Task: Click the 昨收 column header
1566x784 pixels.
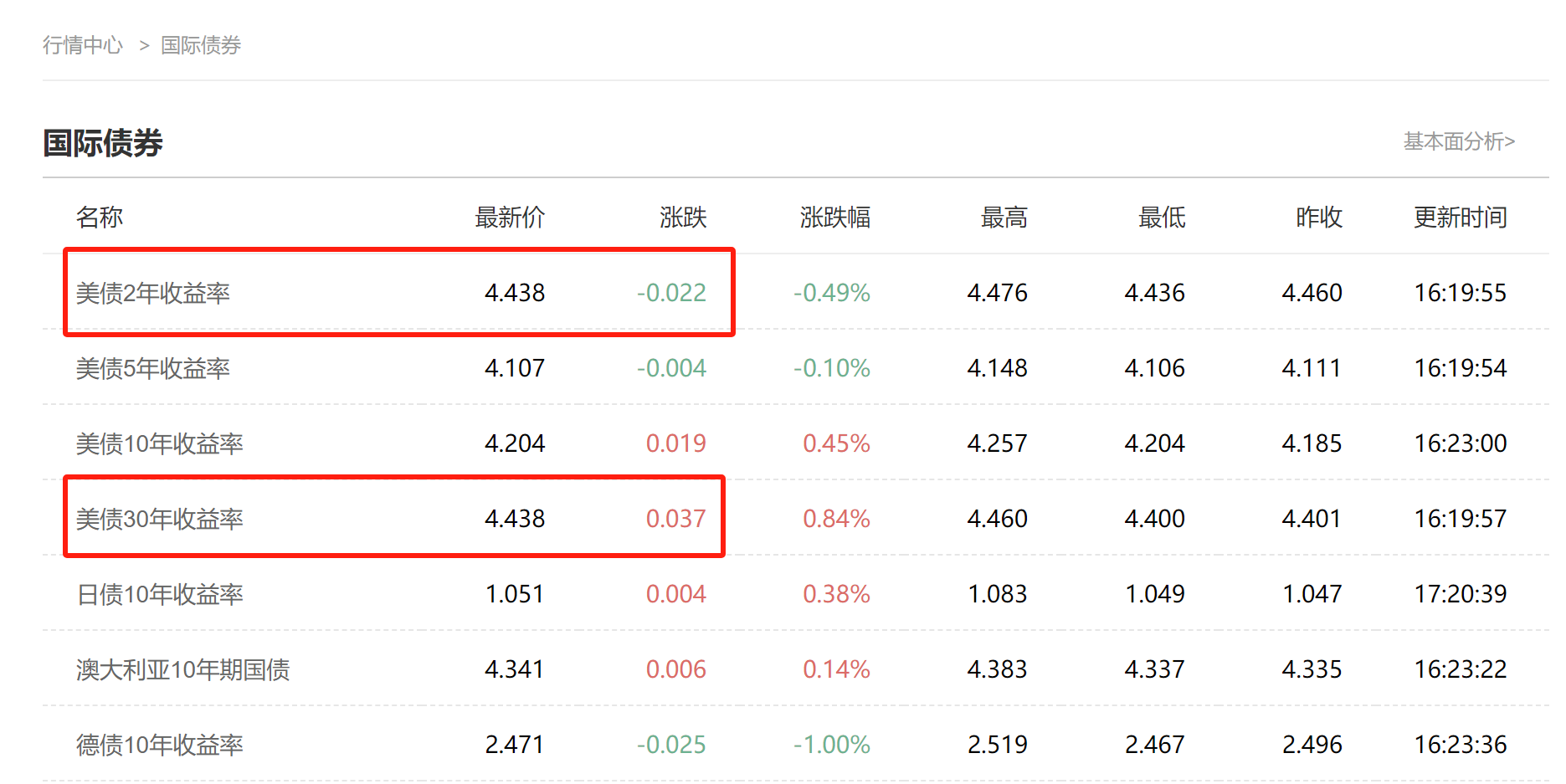Action: pos(1319,218)
